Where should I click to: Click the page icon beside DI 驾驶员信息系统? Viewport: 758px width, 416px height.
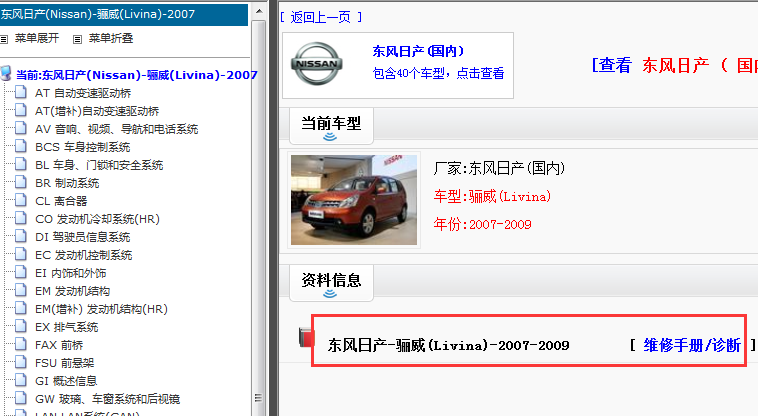point(21,236)
